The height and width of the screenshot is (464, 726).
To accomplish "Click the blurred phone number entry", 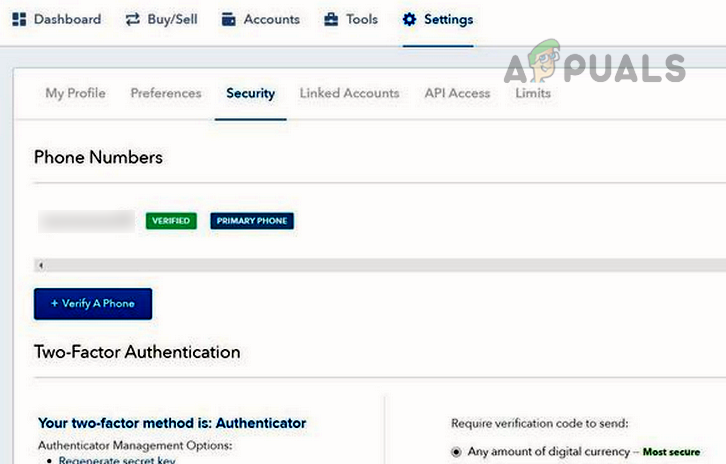I will tap(86, 221).
